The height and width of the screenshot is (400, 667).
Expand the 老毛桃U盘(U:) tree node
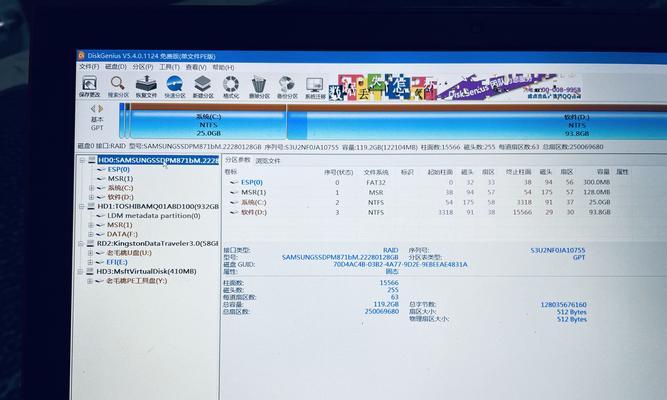[x=90, y=253]
